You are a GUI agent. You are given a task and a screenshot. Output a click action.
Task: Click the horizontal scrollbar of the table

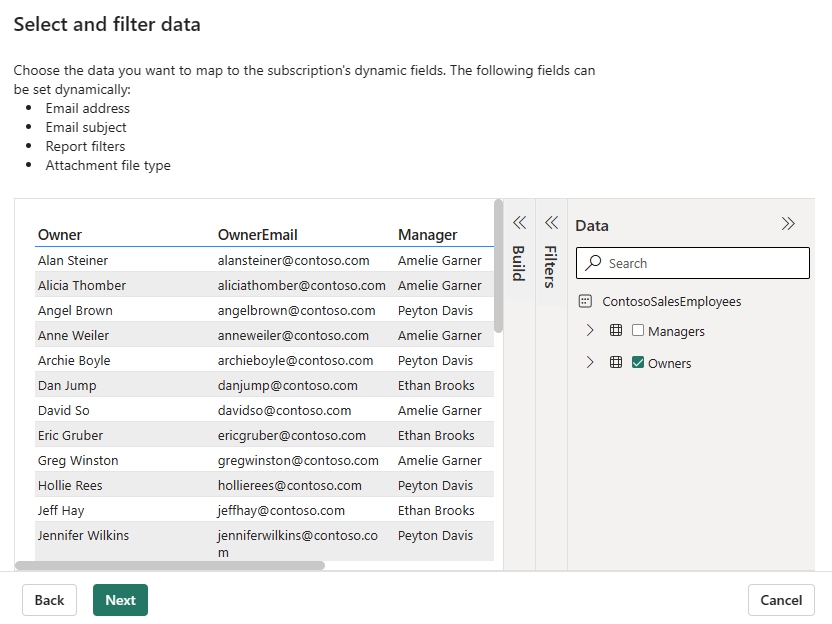(x=170, y=566)
